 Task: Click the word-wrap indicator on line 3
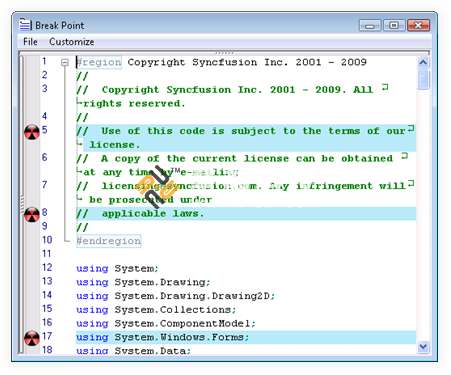click(x=385, y=87)
